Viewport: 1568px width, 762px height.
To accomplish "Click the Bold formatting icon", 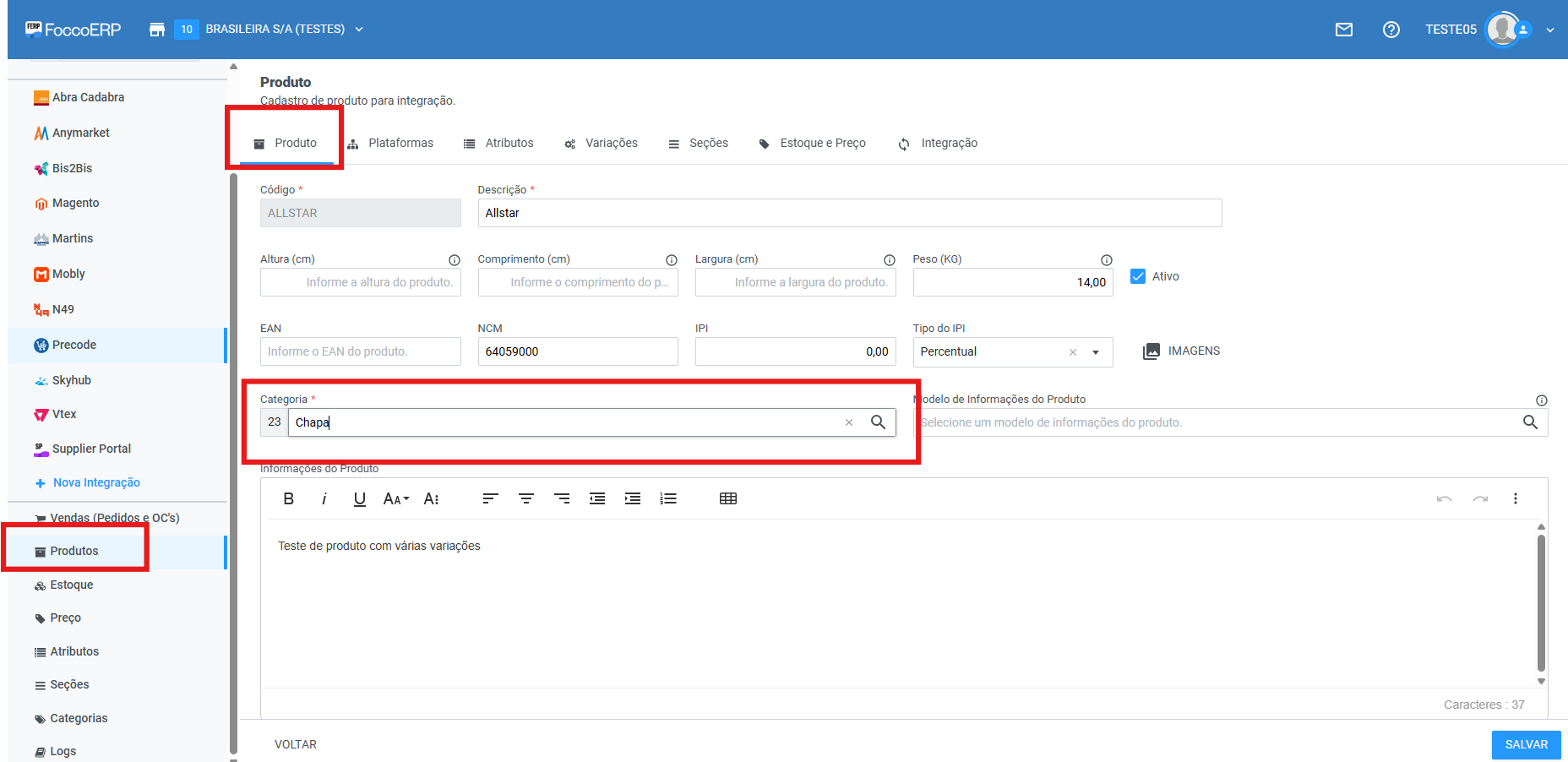I will pyautogui.click(x=289, y=498).
